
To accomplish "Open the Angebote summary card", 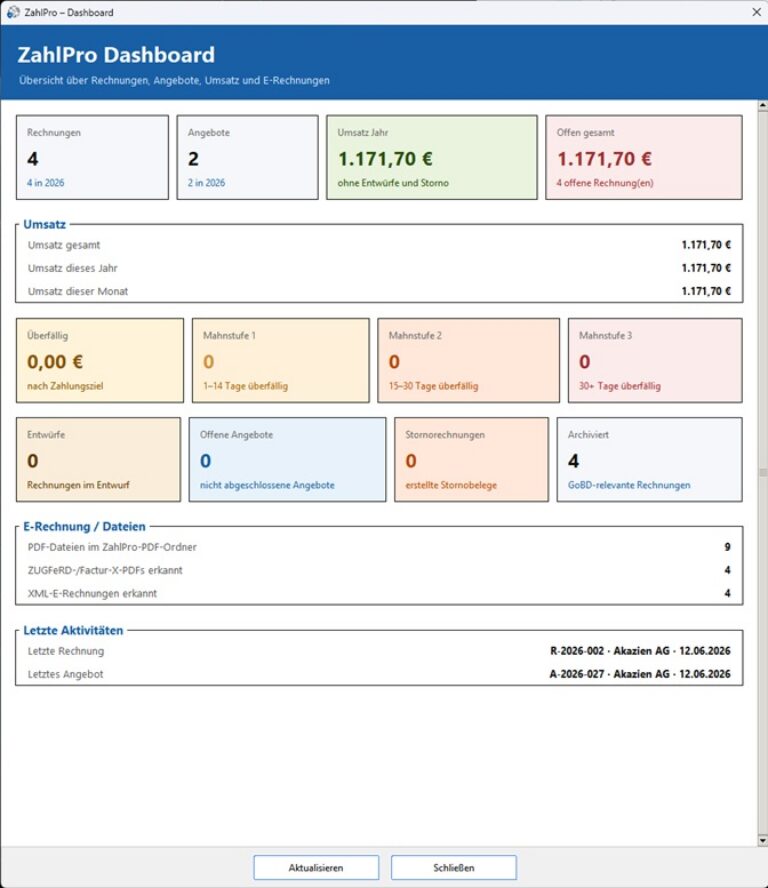I will (248, 157).
